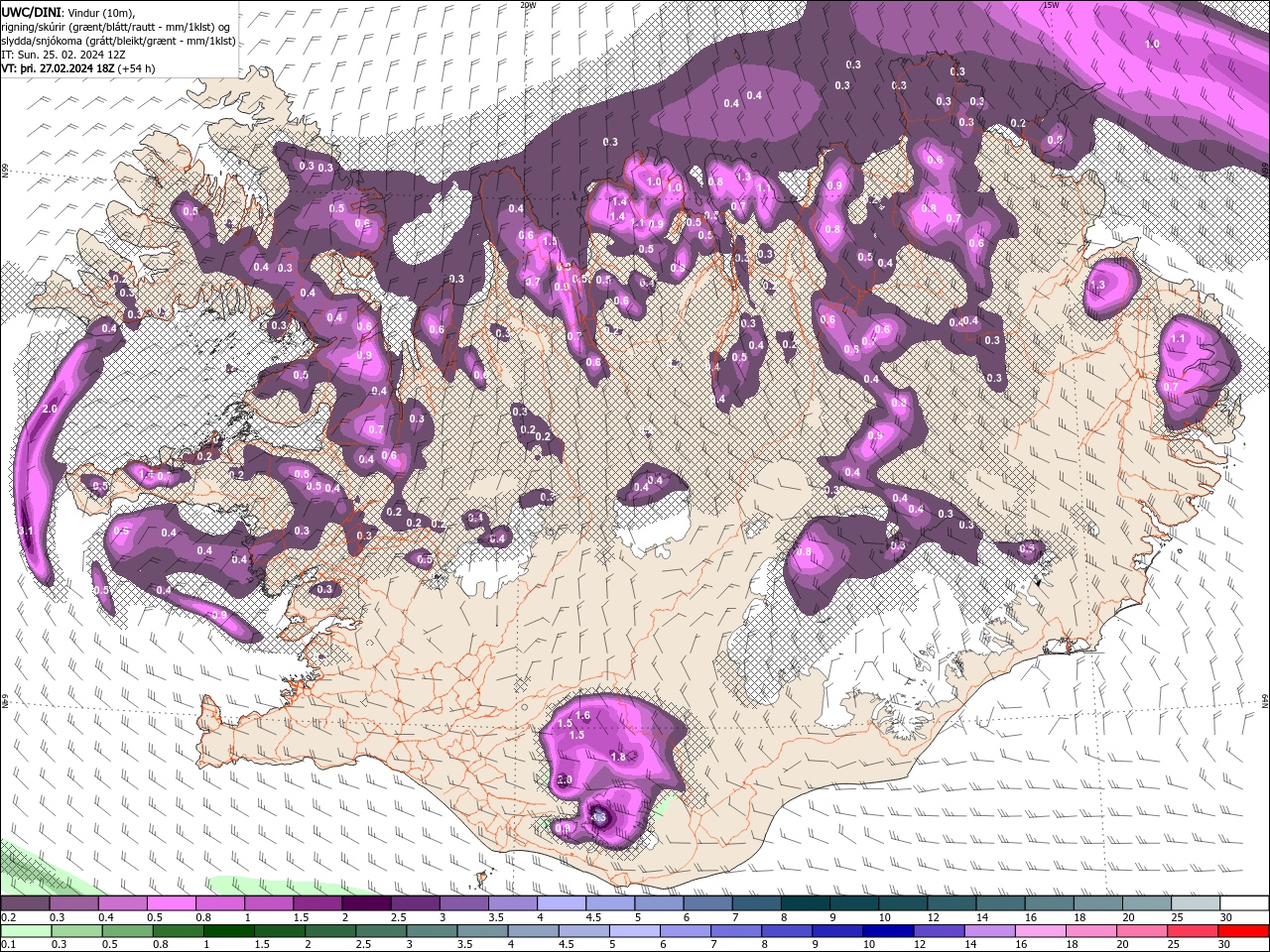Click the UWC/DINI model title text
The width and height of the screenshot is (1270, 952).
point(31,12)
